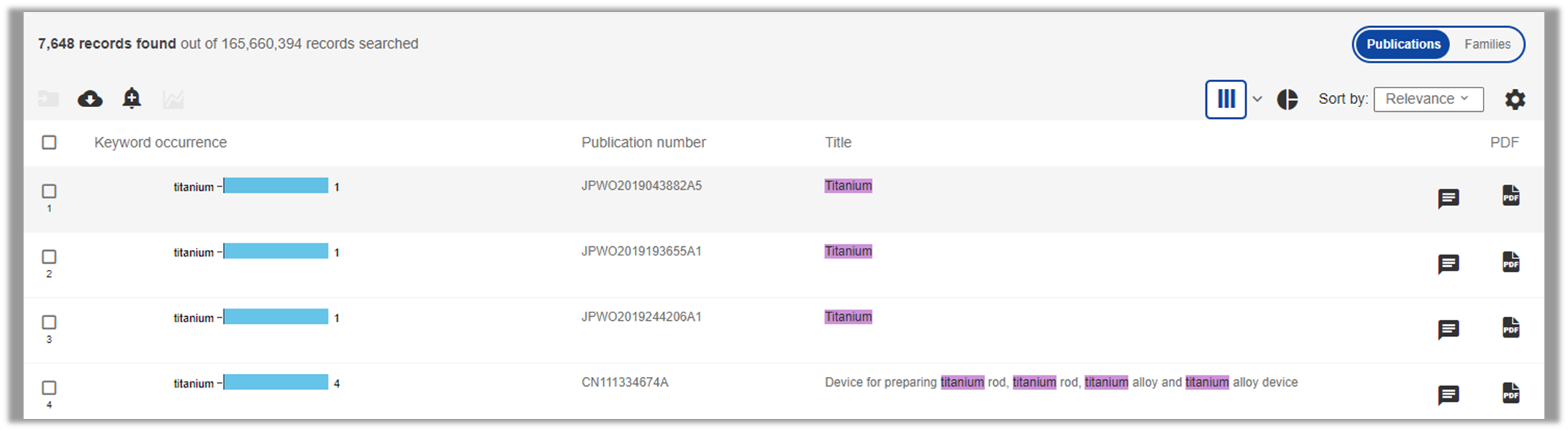Open PDF for JPWO2019193655A1 result

pos(1511,261)
